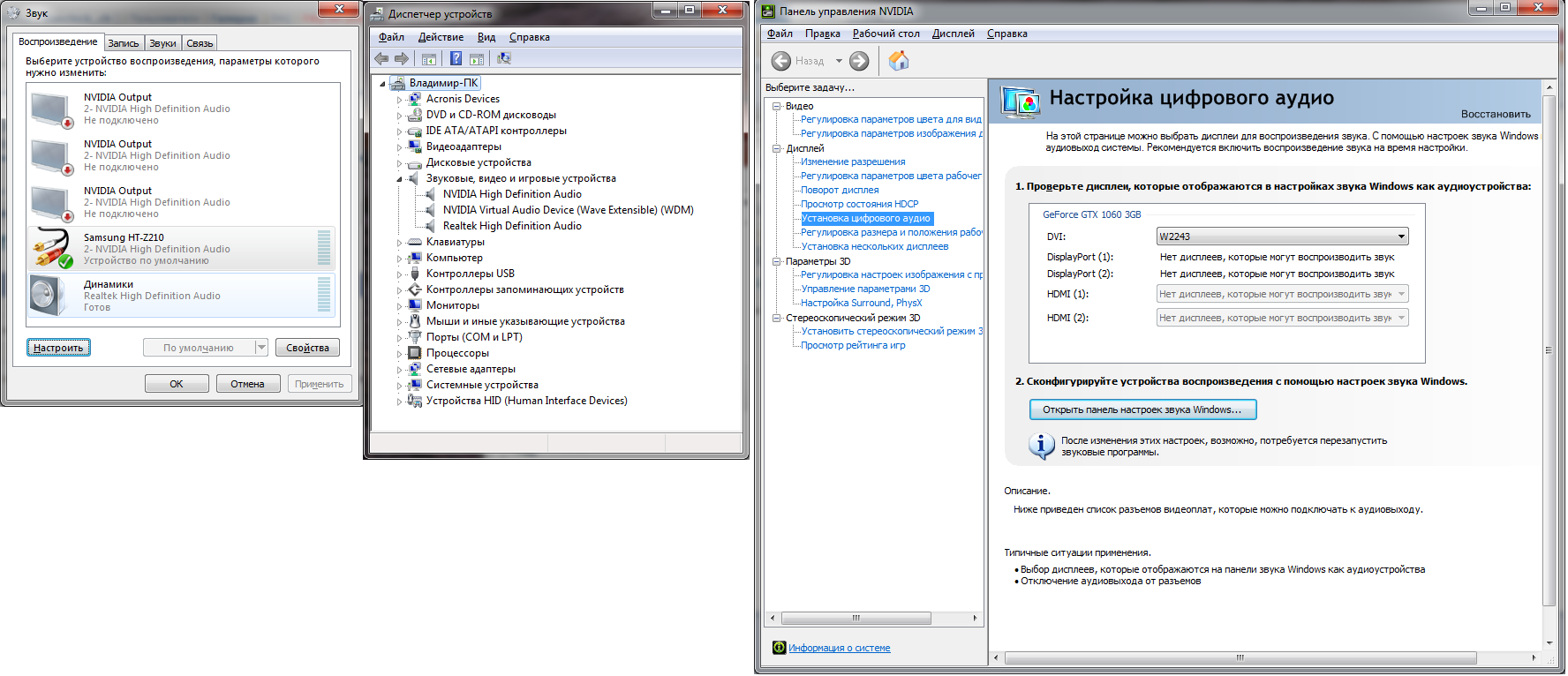Go back in Device Manager toolbar
The width and height of the screenshot is (1568, 676).
point(381,59)
